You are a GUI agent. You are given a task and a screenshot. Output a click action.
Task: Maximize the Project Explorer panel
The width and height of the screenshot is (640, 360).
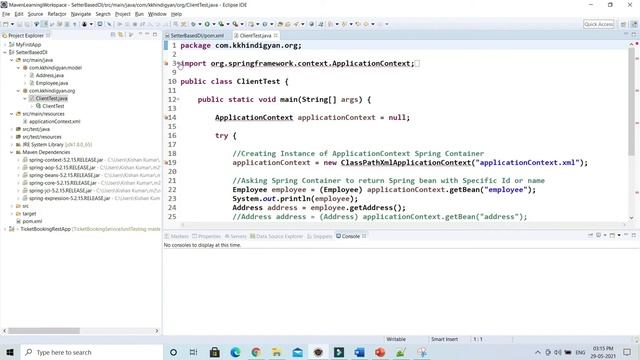(x=155, y=35)
